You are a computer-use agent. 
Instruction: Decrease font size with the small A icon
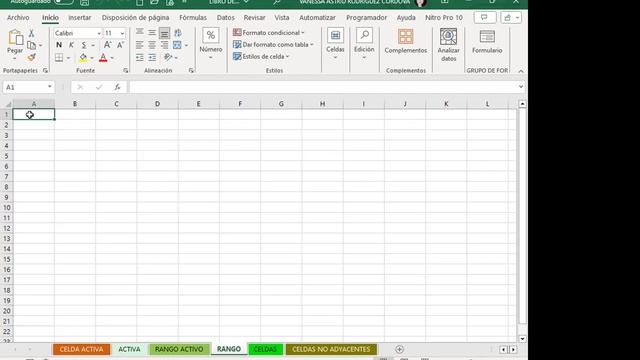click(120, 45)
